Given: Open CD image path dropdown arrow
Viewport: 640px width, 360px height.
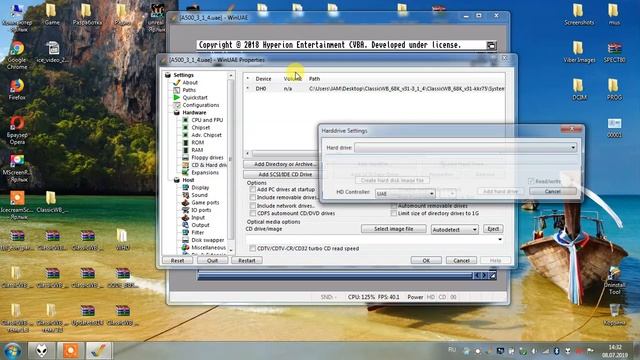Looking at the screenshot, I should click(500, 239).
